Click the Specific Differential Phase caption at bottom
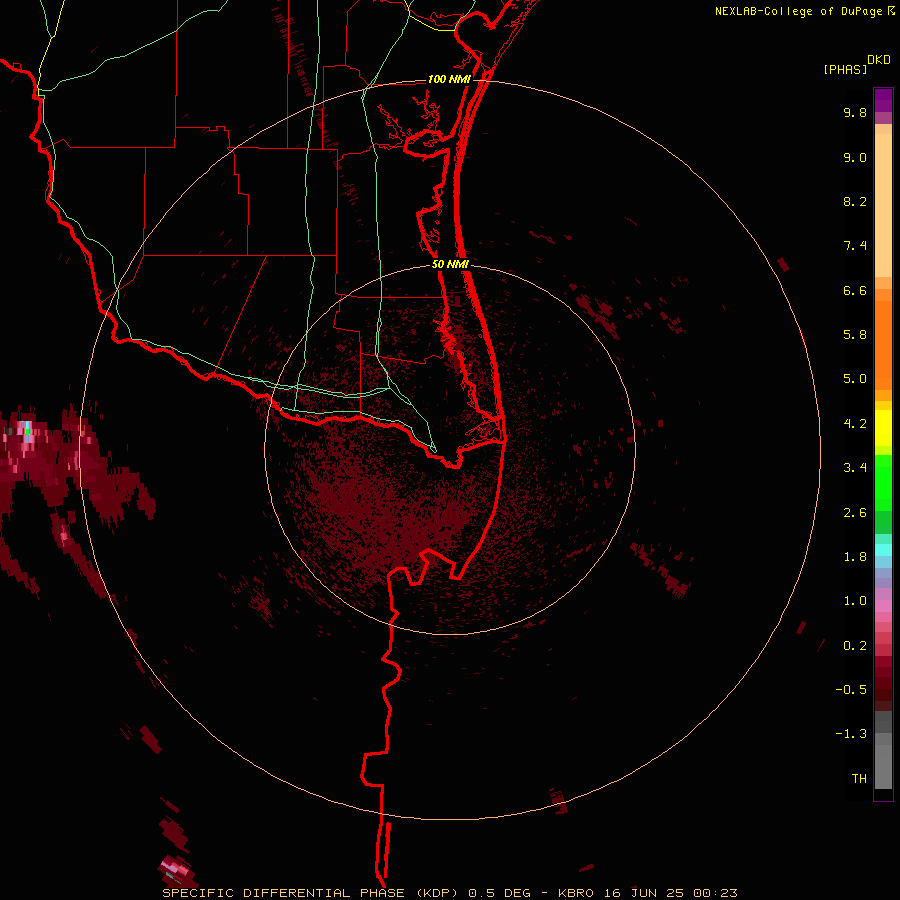 450,893
